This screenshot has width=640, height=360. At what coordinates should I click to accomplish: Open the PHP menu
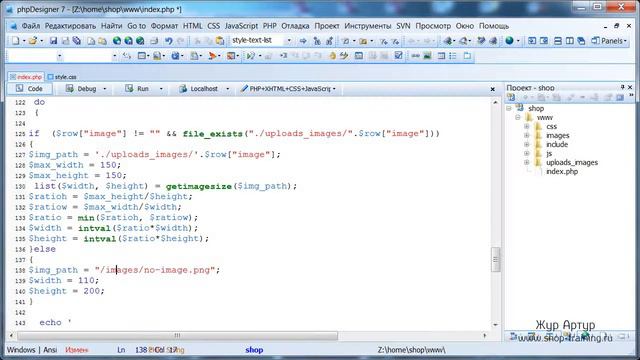(269, 26)
